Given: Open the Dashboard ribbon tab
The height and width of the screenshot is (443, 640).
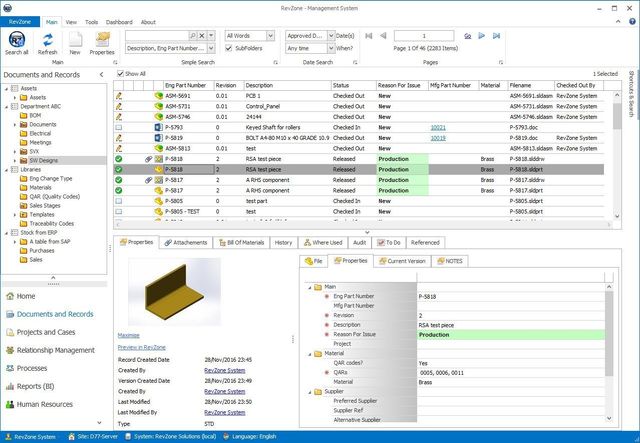Looking at the screenshot, I should tap(119, 21).
